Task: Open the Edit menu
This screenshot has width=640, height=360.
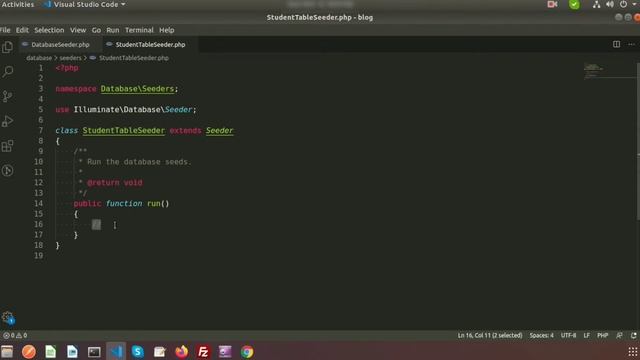Action: tap(22, 30)
